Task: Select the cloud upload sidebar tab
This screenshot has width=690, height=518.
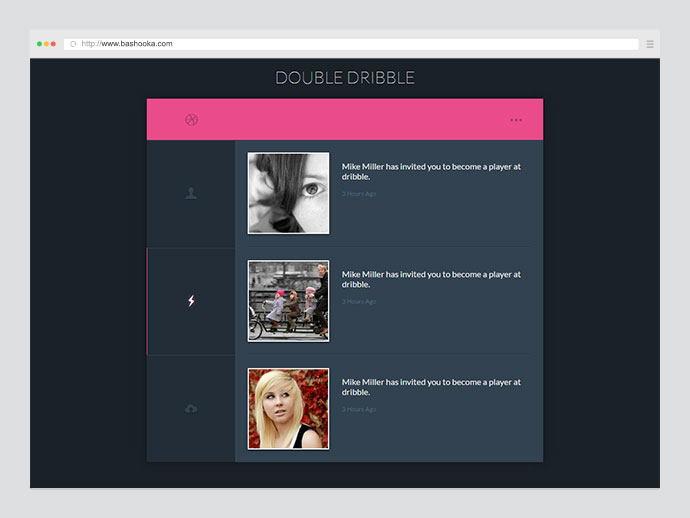Action: [x=191, y=409]
